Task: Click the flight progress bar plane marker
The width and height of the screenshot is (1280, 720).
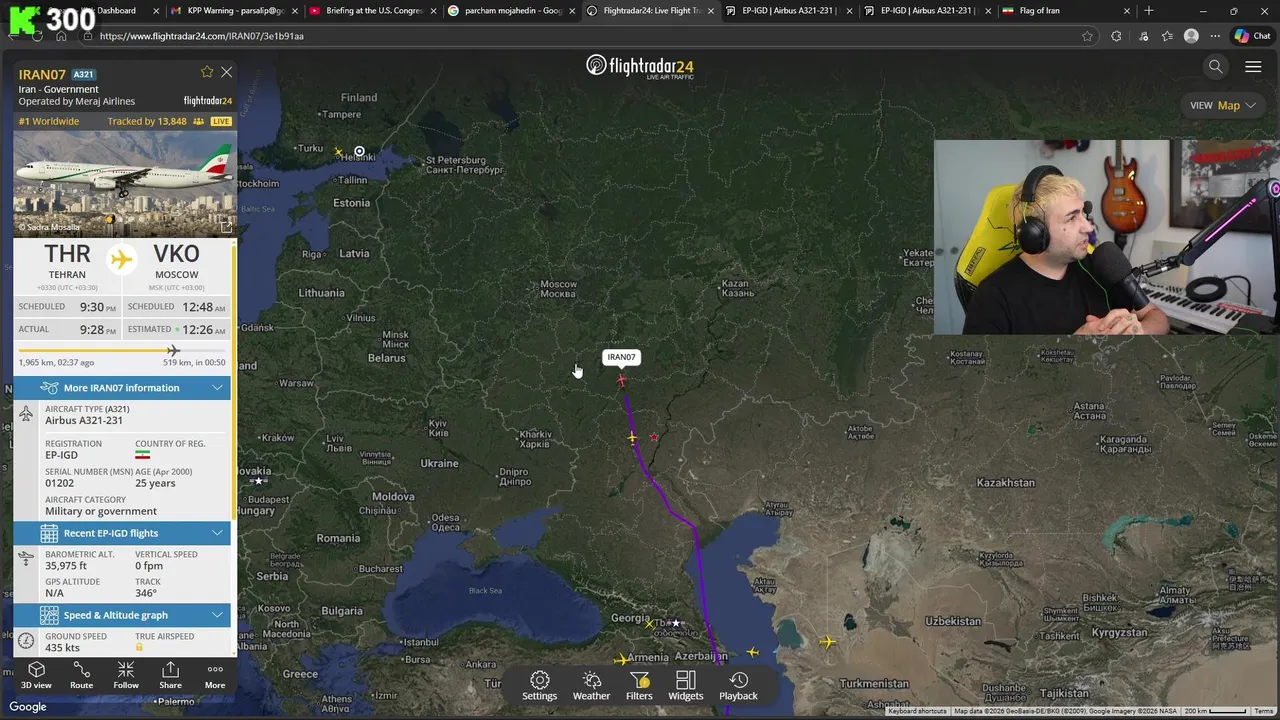Action: point(173,350)
